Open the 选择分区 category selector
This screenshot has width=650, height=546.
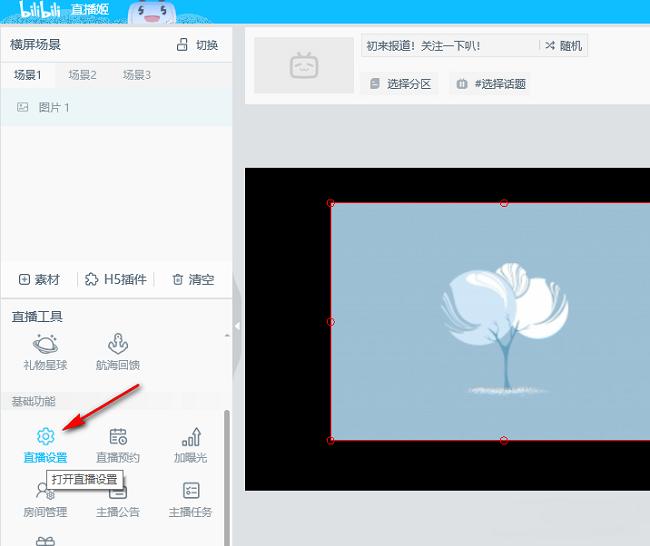click(x=399, y=84)
